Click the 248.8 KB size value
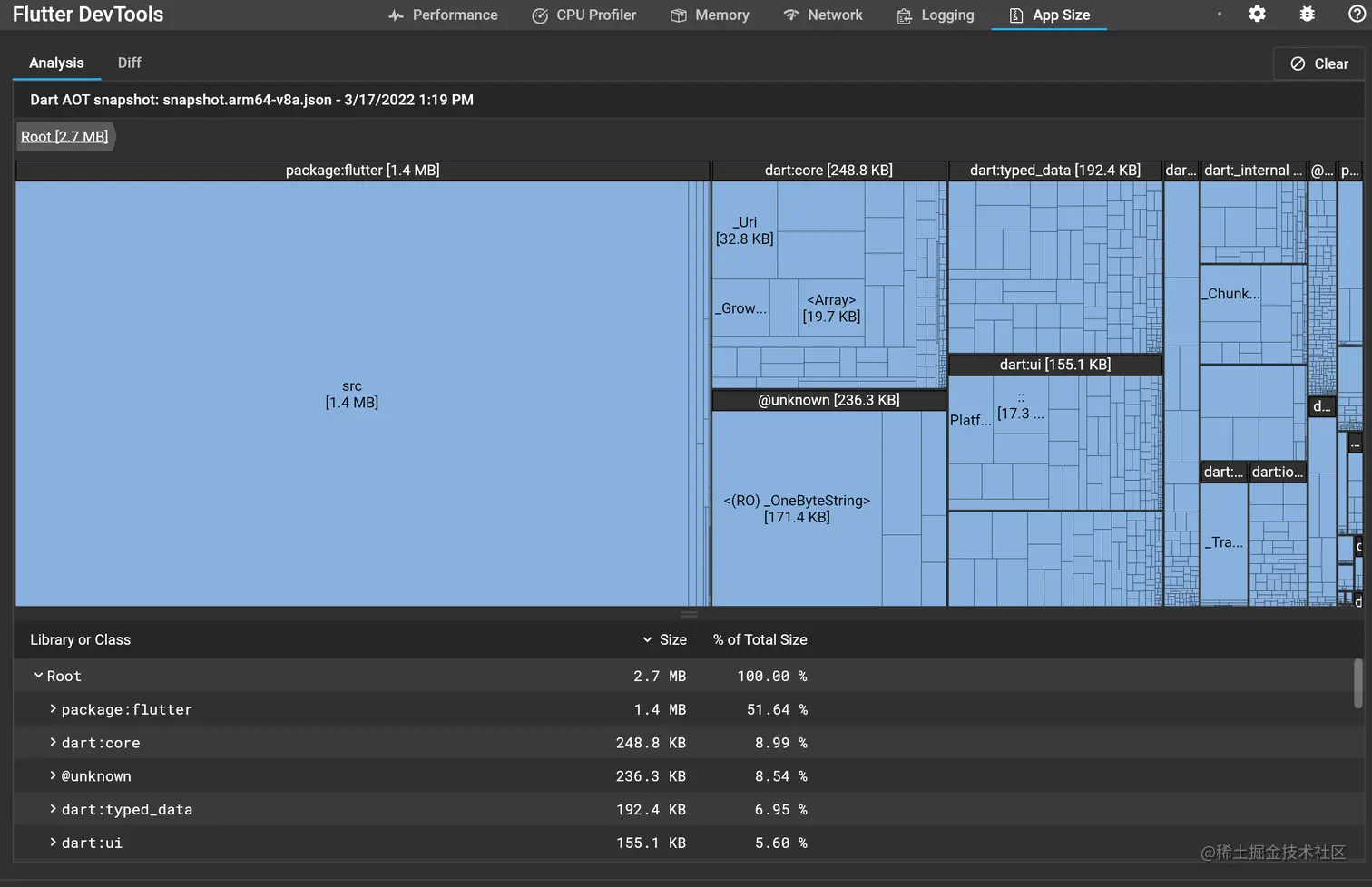 (x=651, y=743)
